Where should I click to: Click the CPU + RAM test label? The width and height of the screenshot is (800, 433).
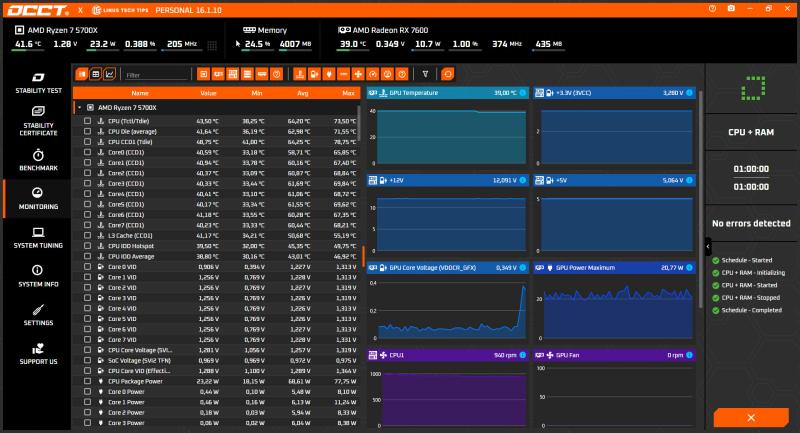(x=751, y=132)
